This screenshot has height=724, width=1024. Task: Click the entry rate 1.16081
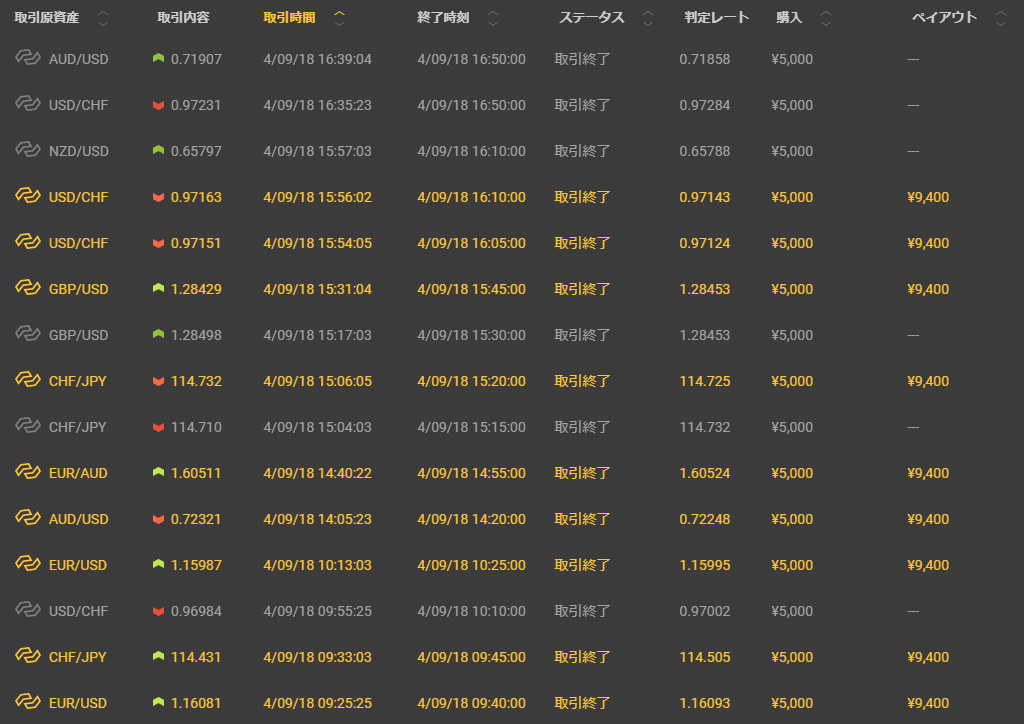tap(196, 703)
